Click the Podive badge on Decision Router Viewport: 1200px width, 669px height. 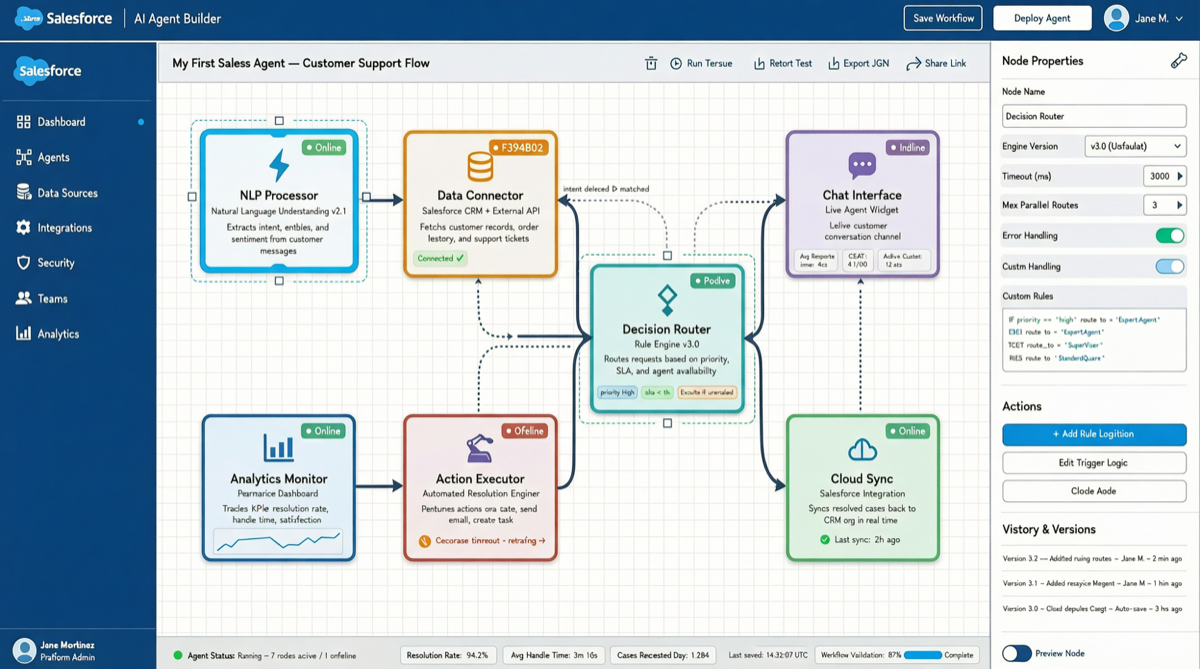click(x=713, y=281)
